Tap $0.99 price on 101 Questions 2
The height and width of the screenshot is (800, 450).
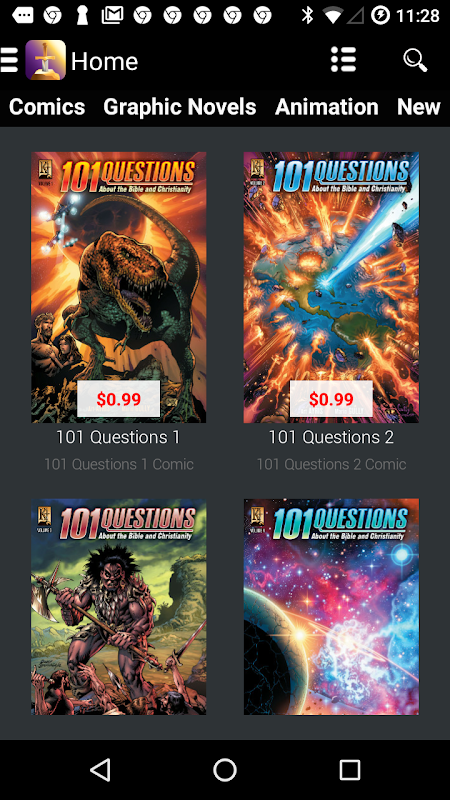tap(331, 398)
